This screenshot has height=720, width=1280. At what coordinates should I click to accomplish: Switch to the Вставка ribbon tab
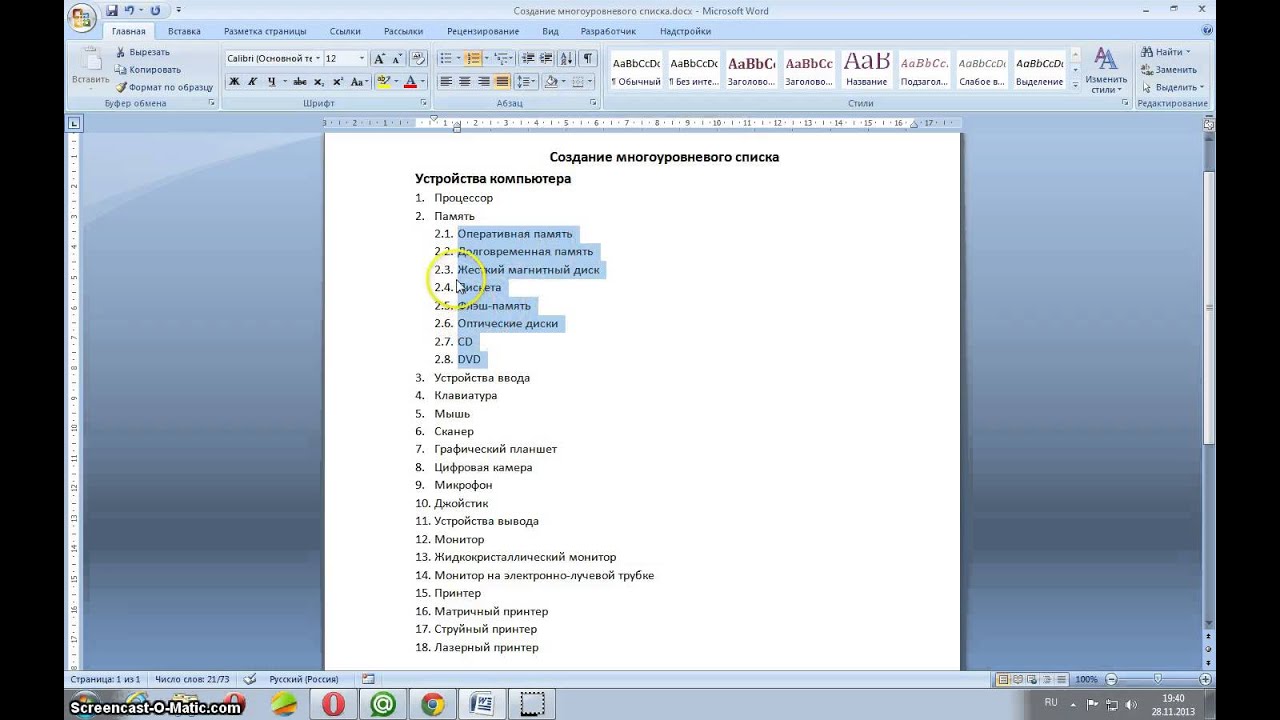(184, 31)
